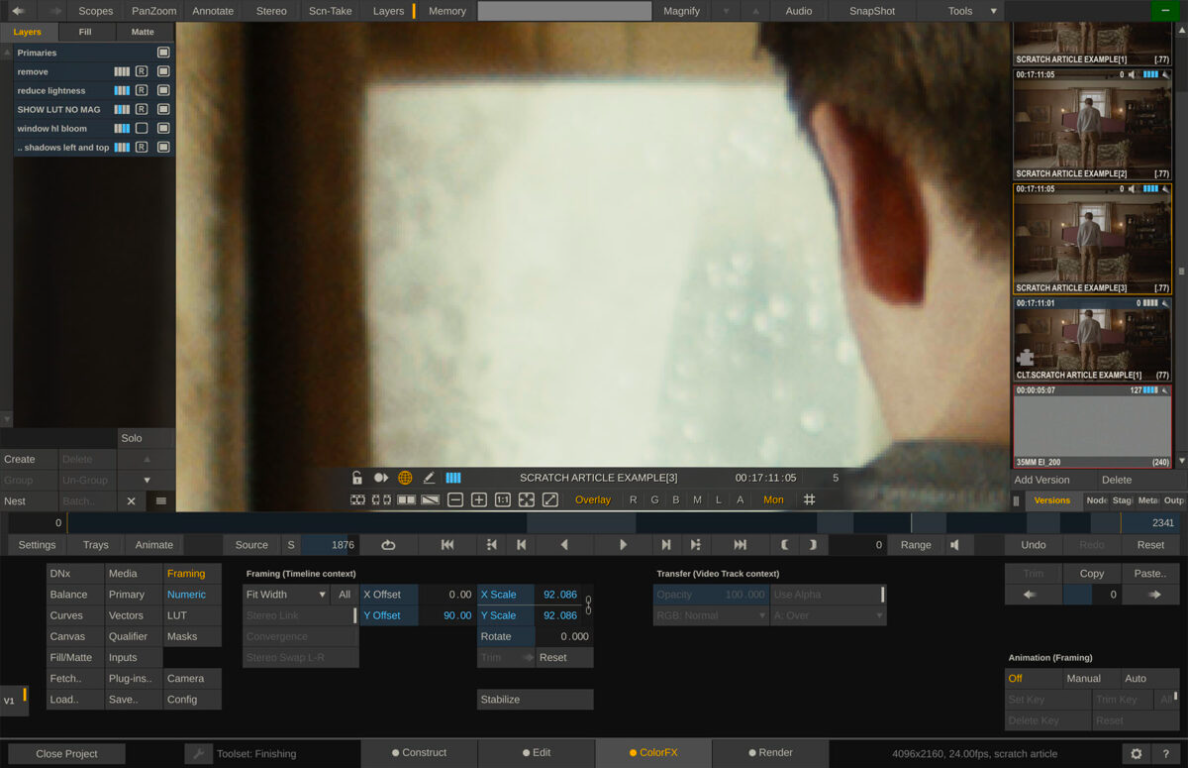Toggle R button on SHOW LUT NO MAG layer
1188x768 pixels.
pos(142,109)
